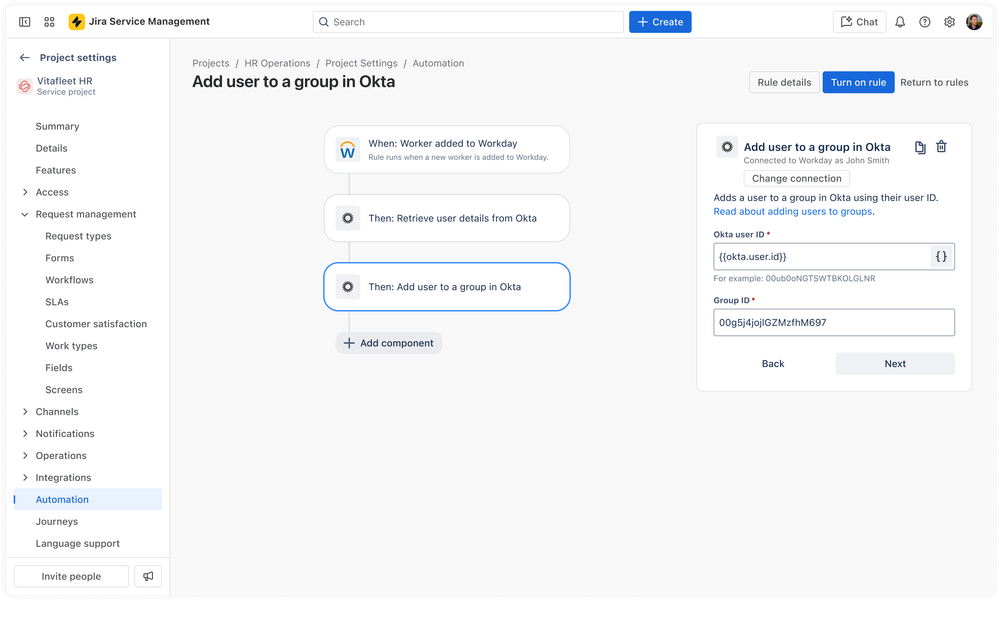Image resolution: width=999 pixels, height=627 pixels.
Task: Select the Worker added to Workday trigger
Action: click(x=447, y=150)
